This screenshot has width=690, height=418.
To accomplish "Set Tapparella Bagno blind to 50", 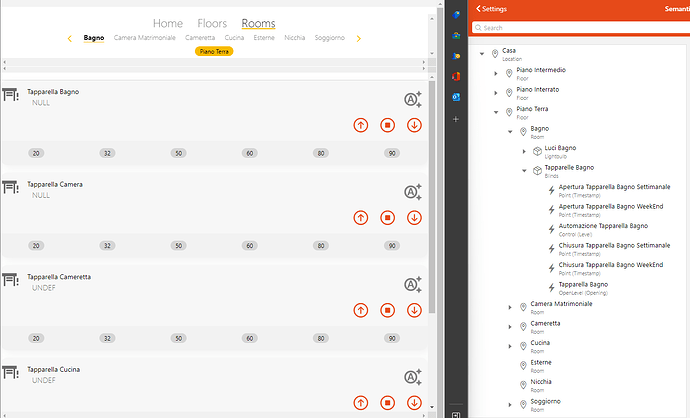I will point(178,153).
